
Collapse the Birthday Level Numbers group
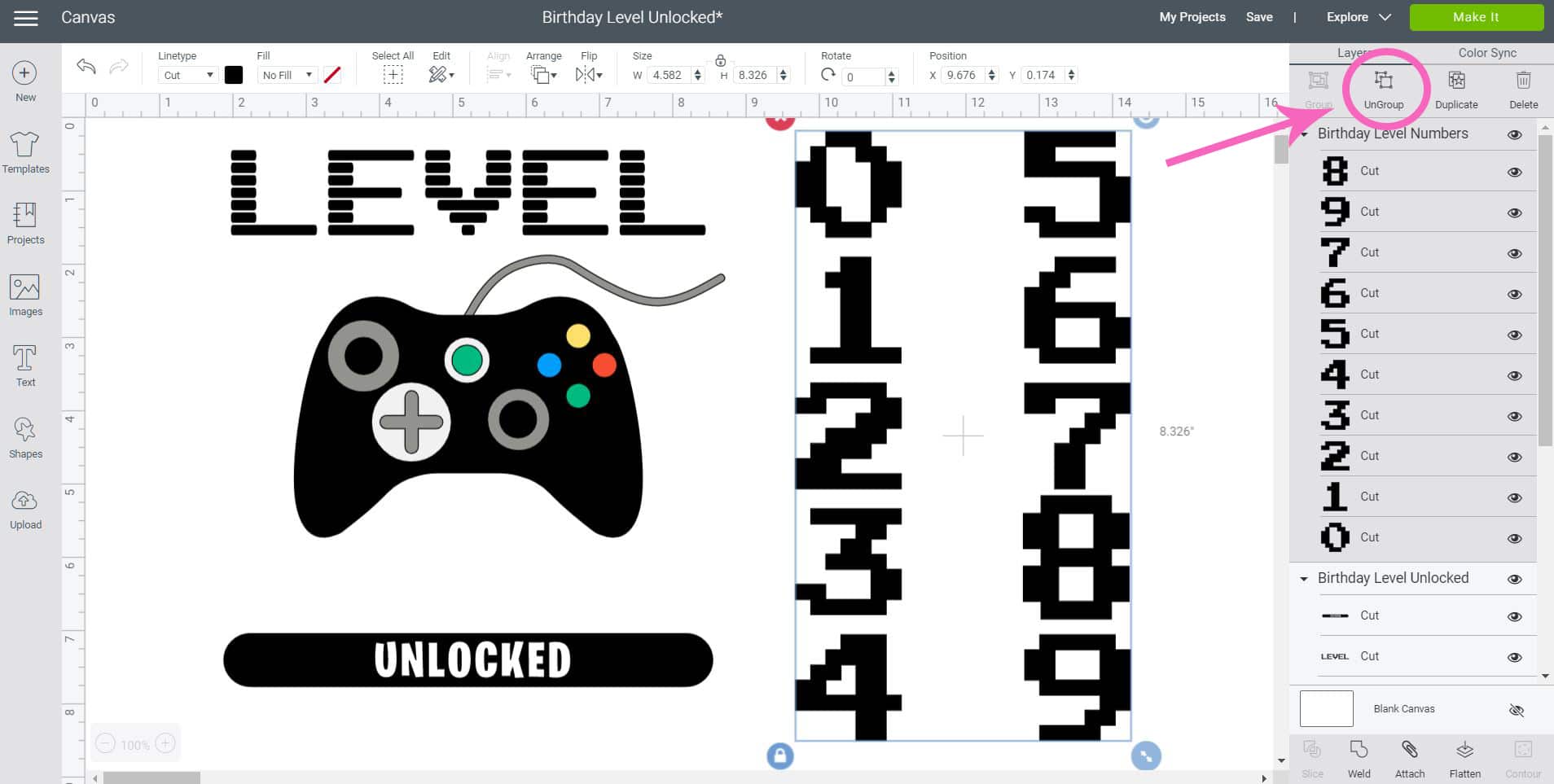[1304, 134]
